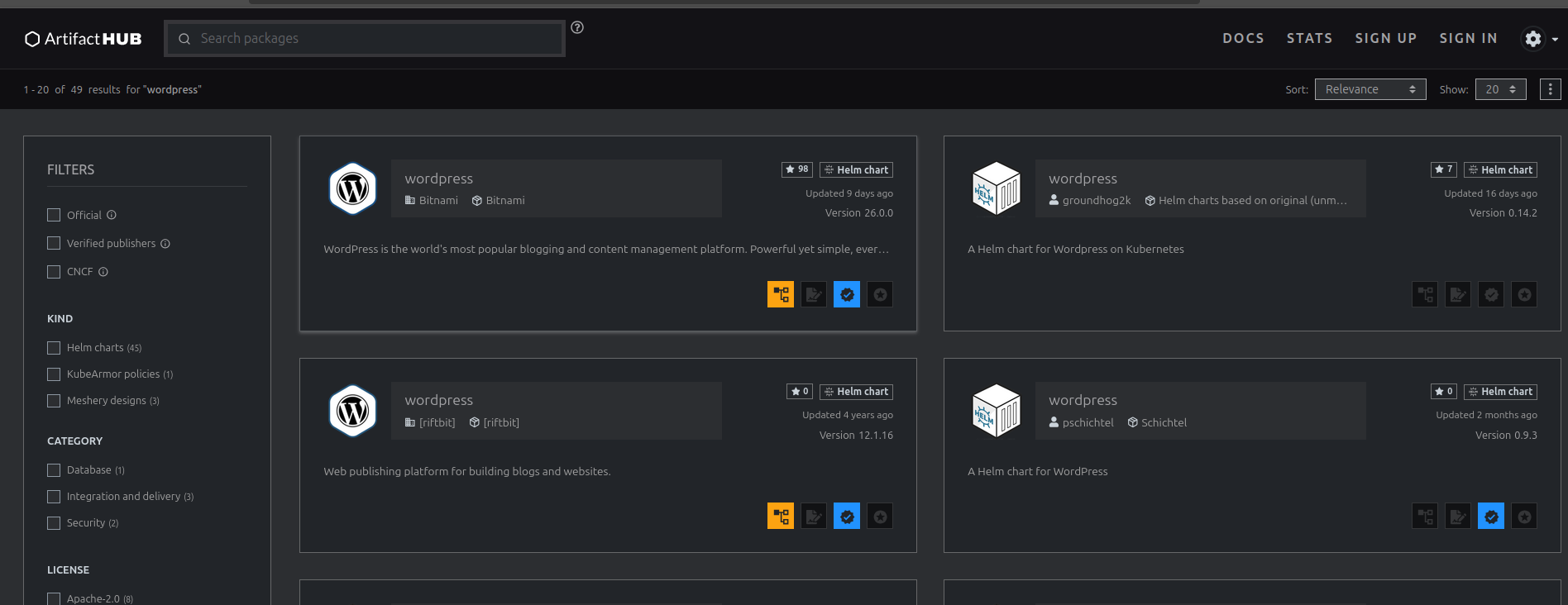Click orange values schema badge on riftbit card
Screen dimensions: 1568x605
pos(781,517)
